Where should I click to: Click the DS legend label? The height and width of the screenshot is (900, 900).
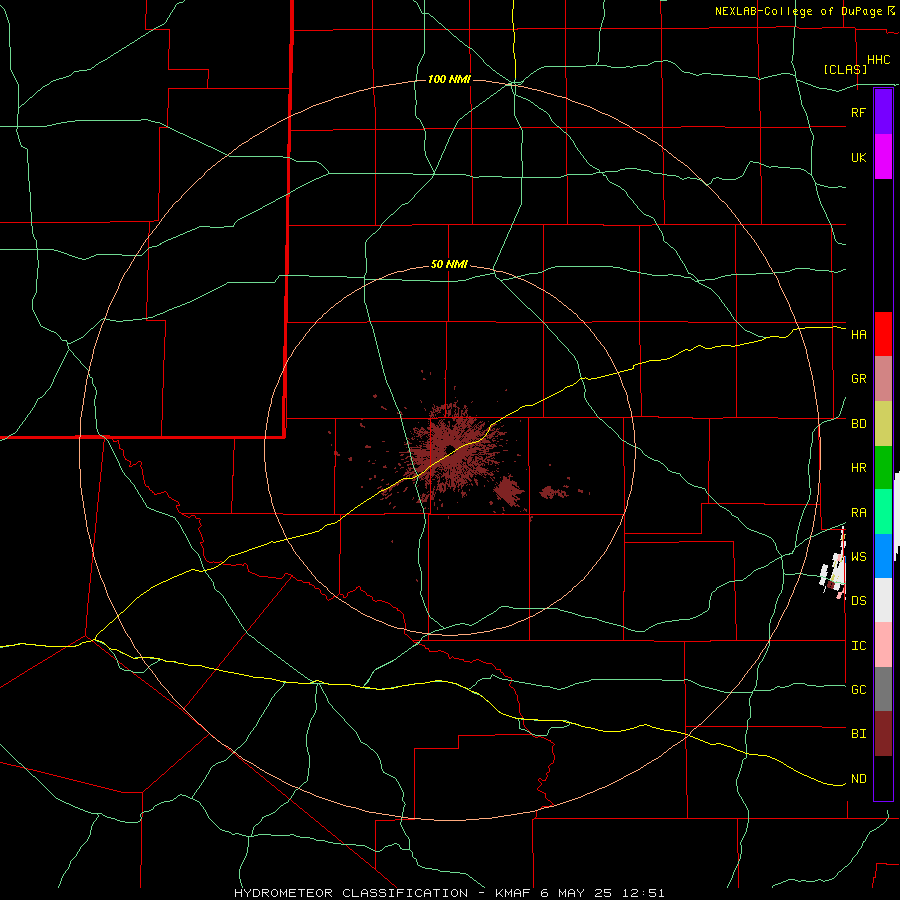tap(858, 601)
